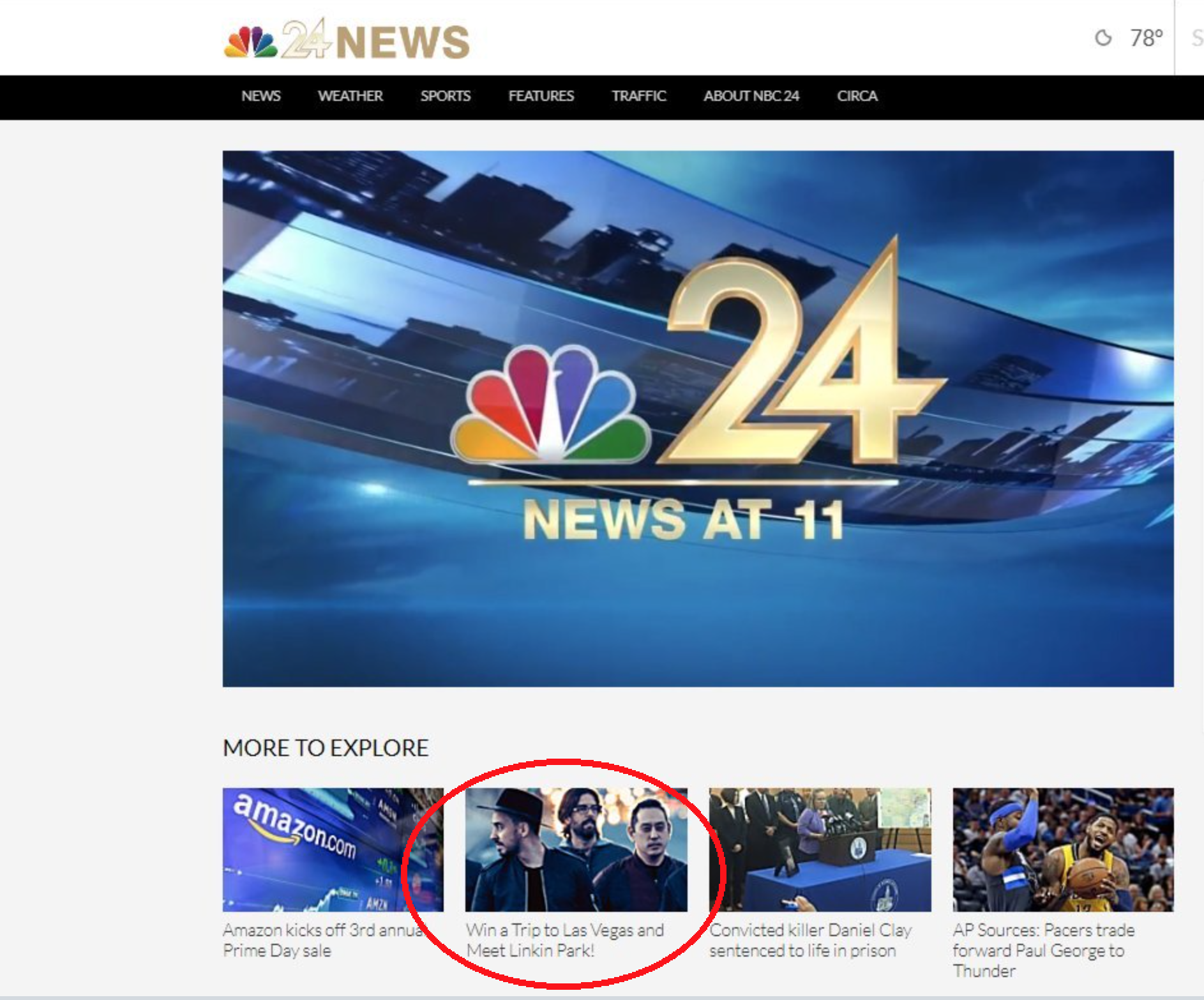Open the 78° temperature reading
Screen dimensions: 1204x1000
click(x=1146, y=38)
